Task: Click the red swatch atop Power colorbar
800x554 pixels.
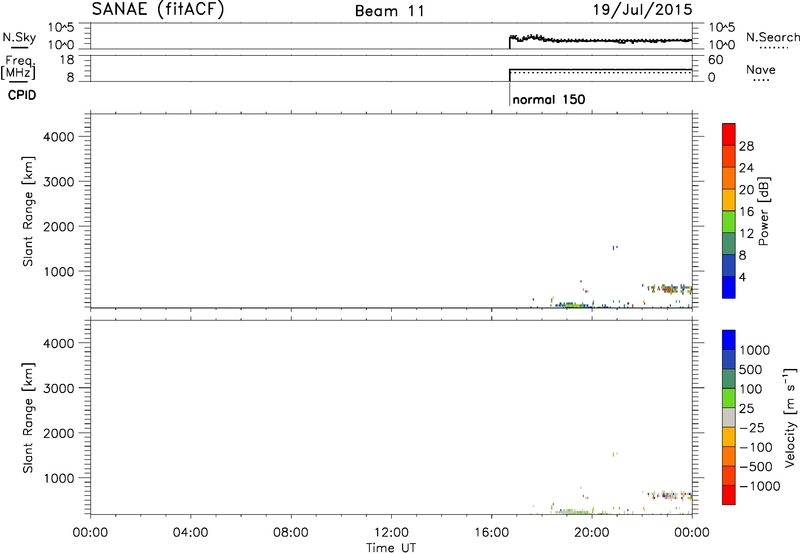Action: [729, 134]
